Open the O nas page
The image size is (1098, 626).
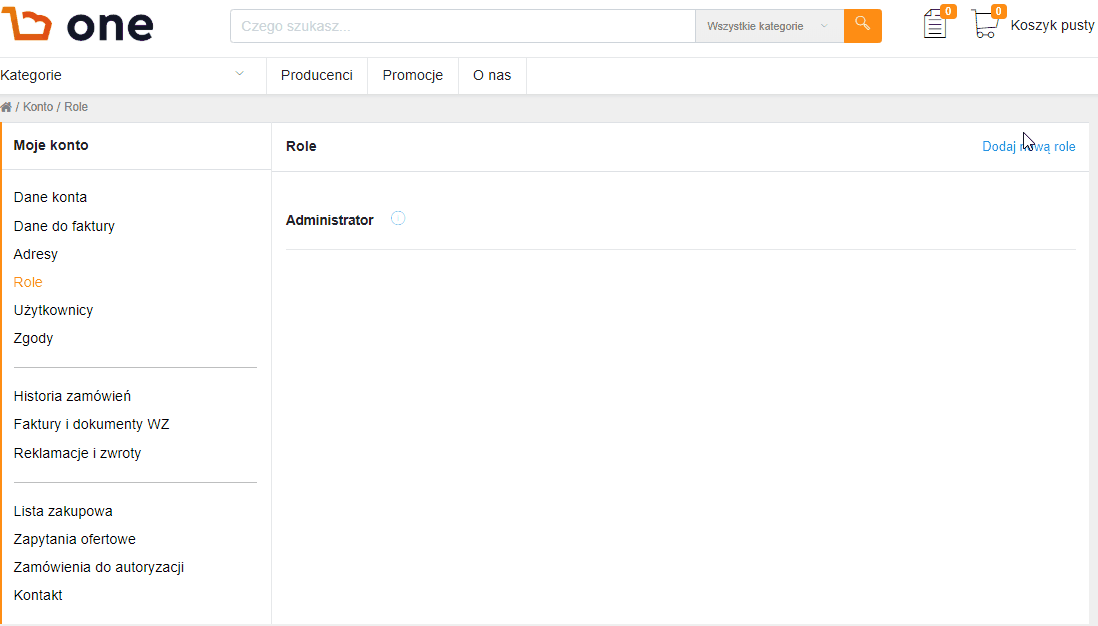(492, 75)
